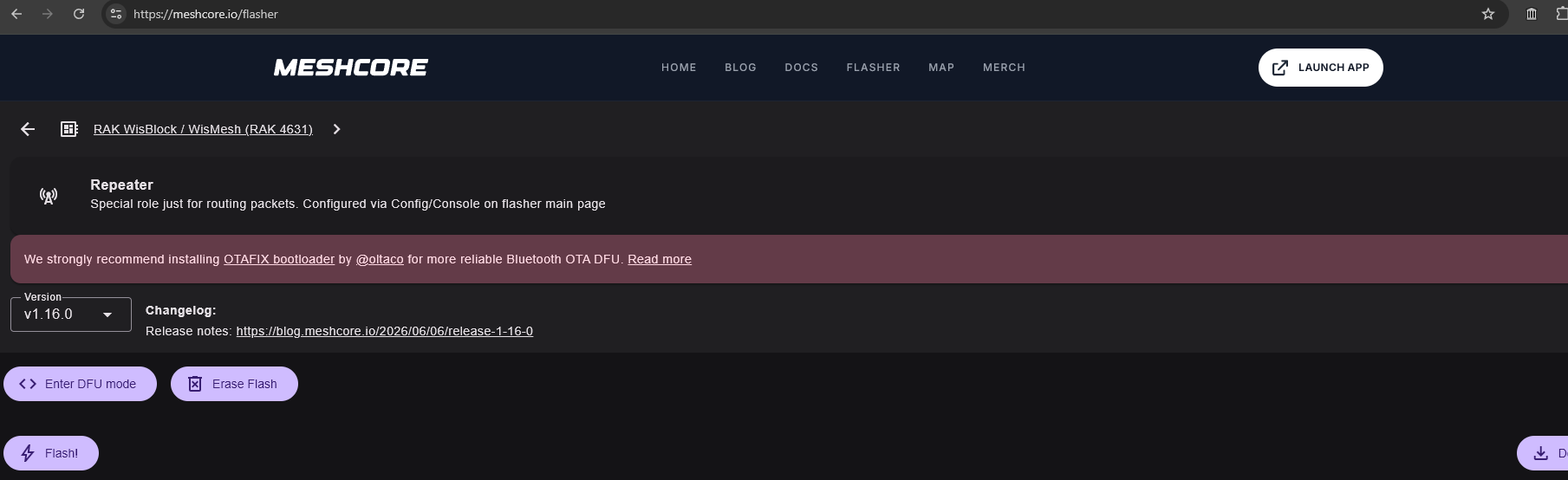Click the partially visible download button
The image size is (1568, 480).
[x=1543, y=453]
